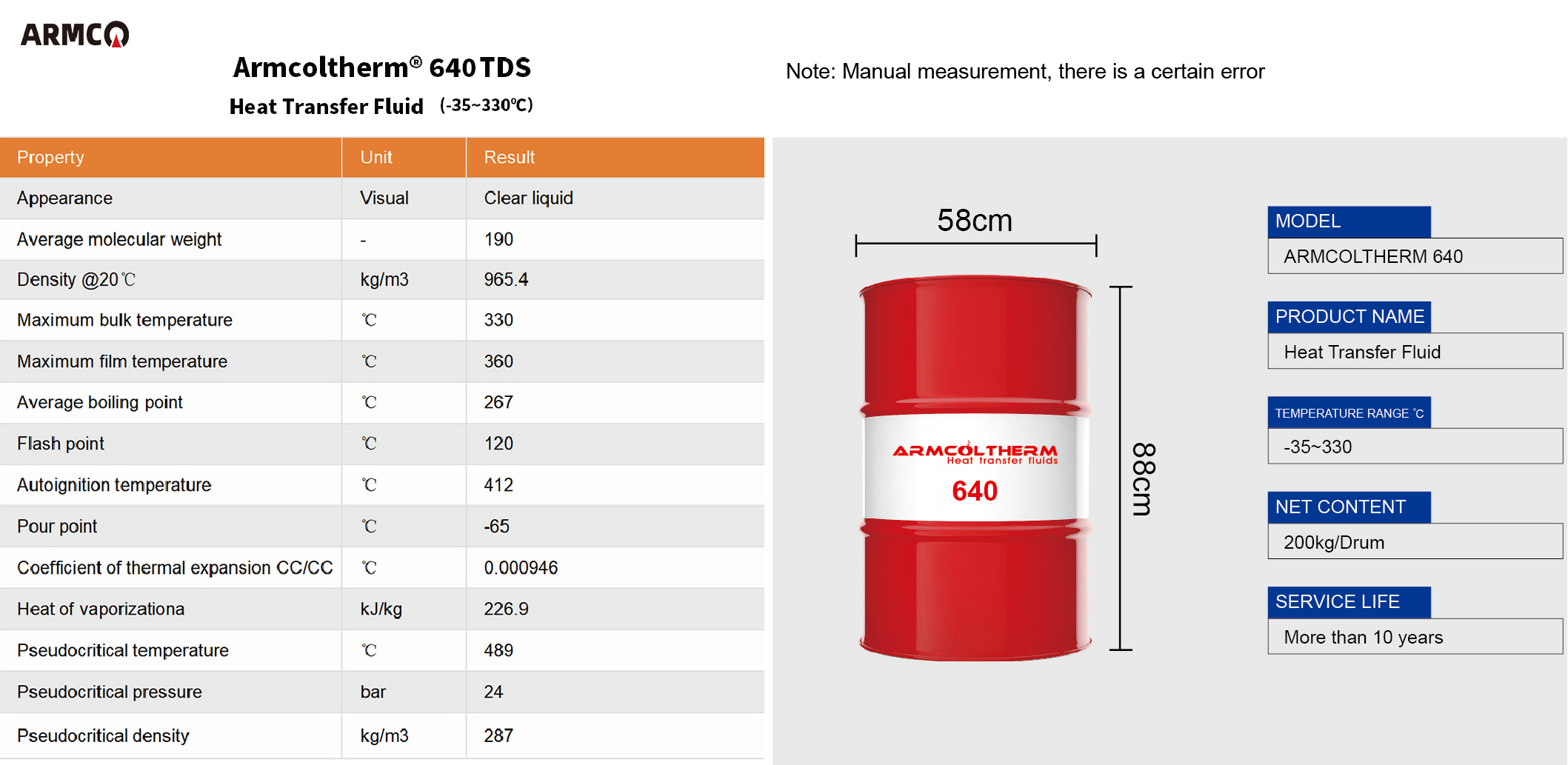Select Pseudocritical temperature label

tap(123, 650)
